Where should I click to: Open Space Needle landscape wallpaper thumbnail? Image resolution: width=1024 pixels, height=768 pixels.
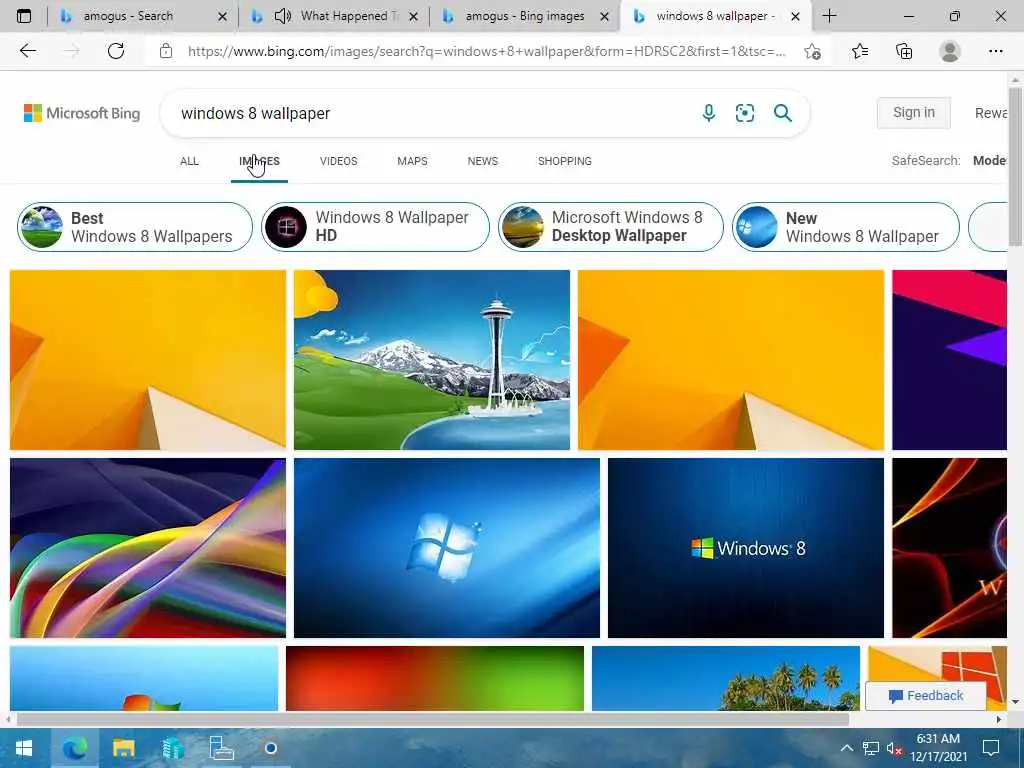point(432,360)
